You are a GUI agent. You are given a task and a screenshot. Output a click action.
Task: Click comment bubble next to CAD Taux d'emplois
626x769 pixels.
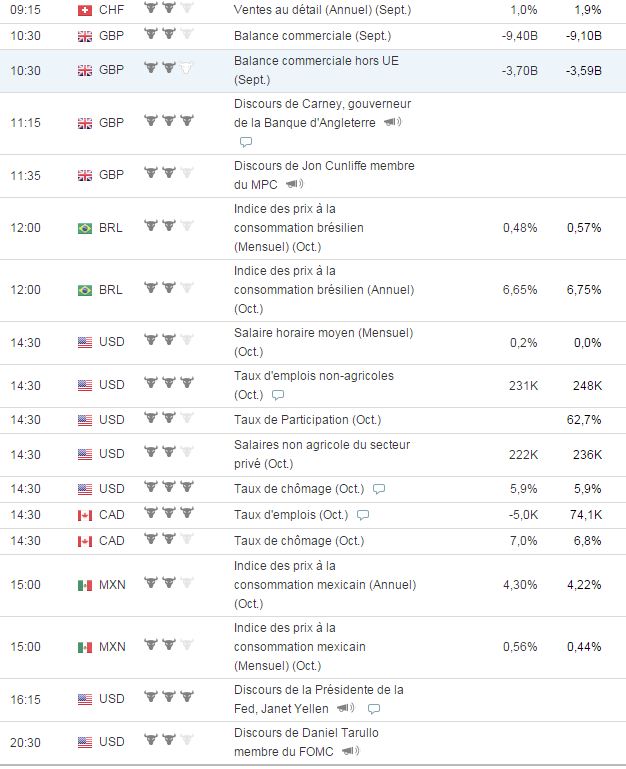(x=363, y=515)
